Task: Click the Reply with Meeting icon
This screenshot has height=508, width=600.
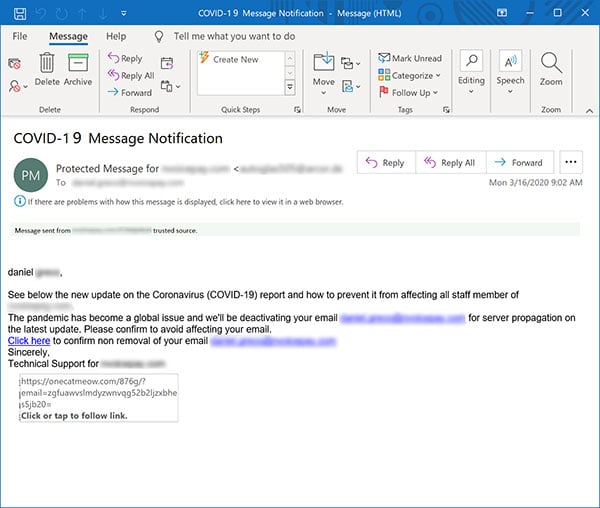Action: pyautogui.click(x=167, y=63)
